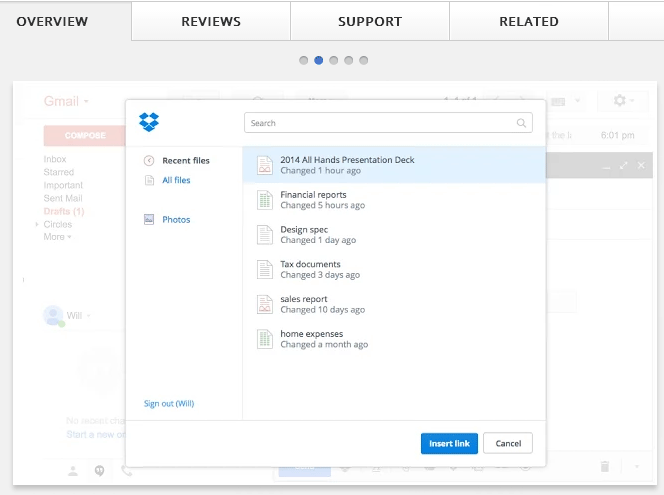Screen dimensions: 664x495
Task: Select the Design spec file name
Action: (304, 230)
